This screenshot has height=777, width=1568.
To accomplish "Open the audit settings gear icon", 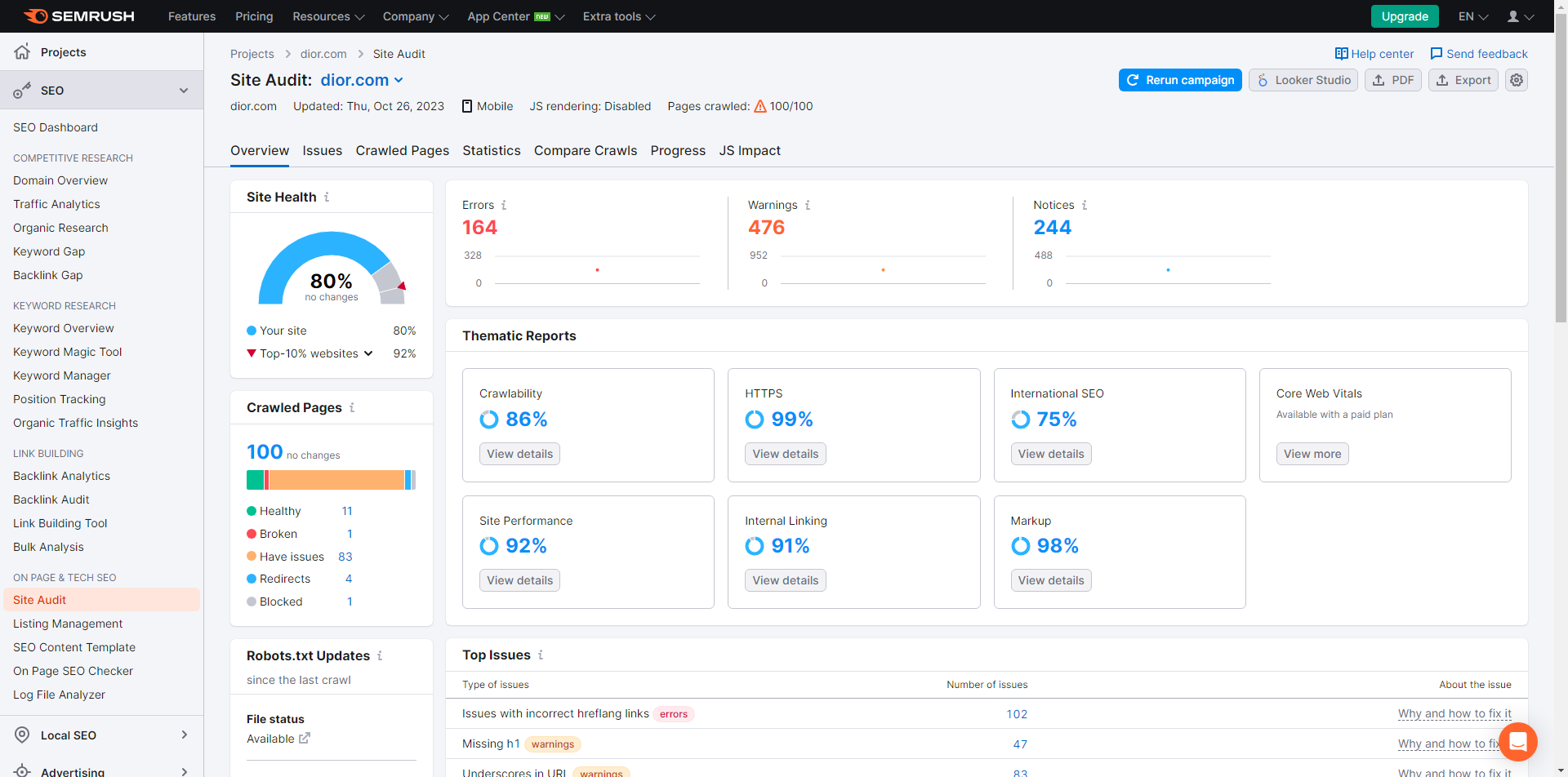I will [1517, 80].
